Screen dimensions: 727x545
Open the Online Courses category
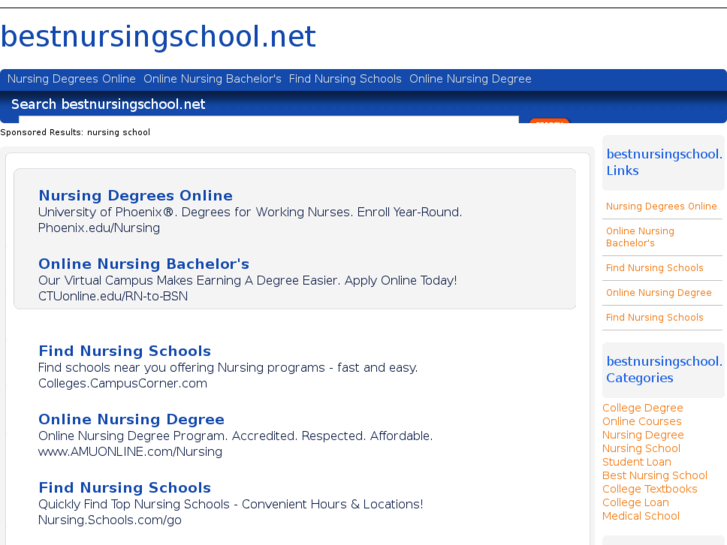[642, 421]
